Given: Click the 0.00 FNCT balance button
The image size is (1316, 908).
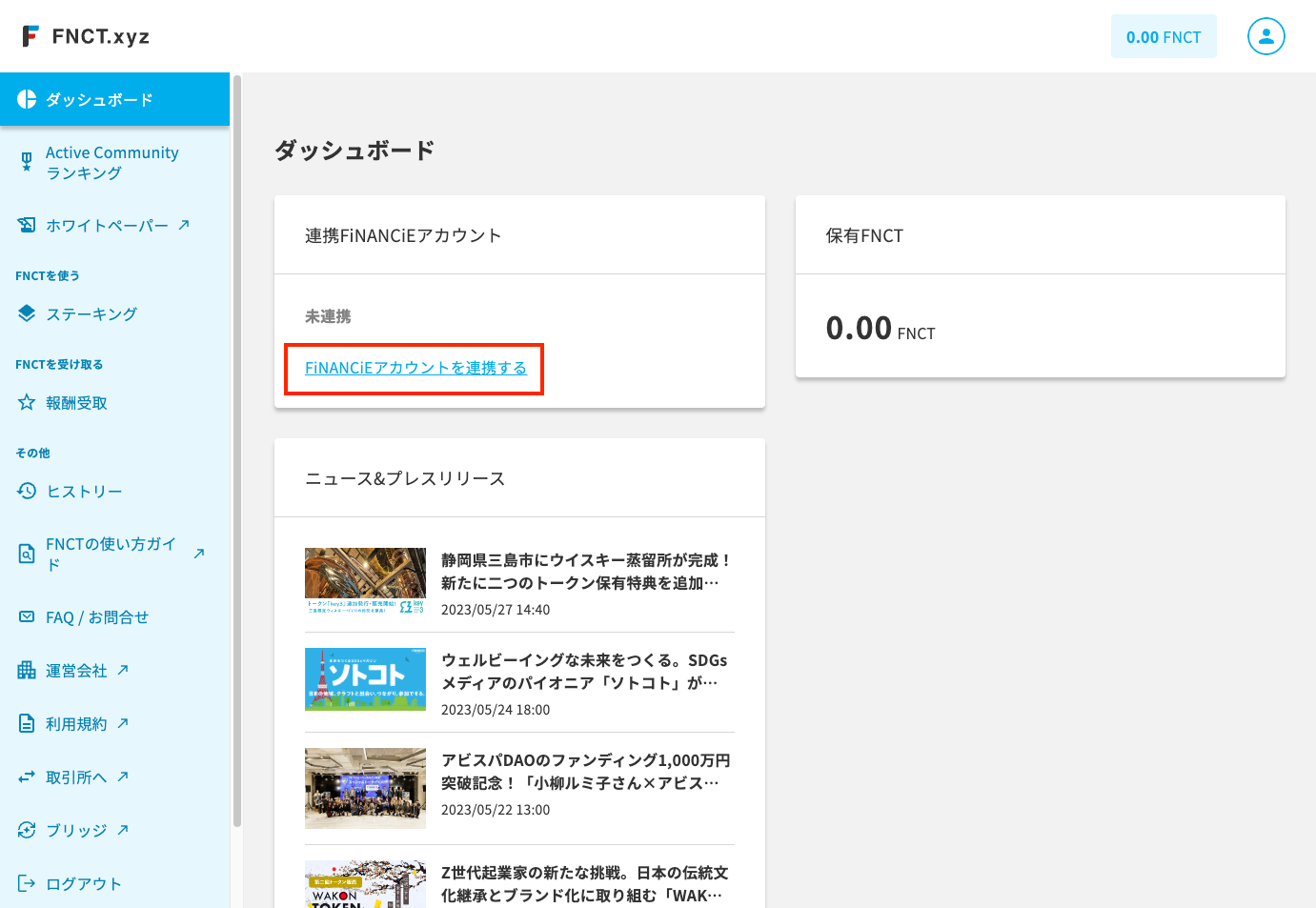Looking at the screenshot, I should (x=1164, y=36).
